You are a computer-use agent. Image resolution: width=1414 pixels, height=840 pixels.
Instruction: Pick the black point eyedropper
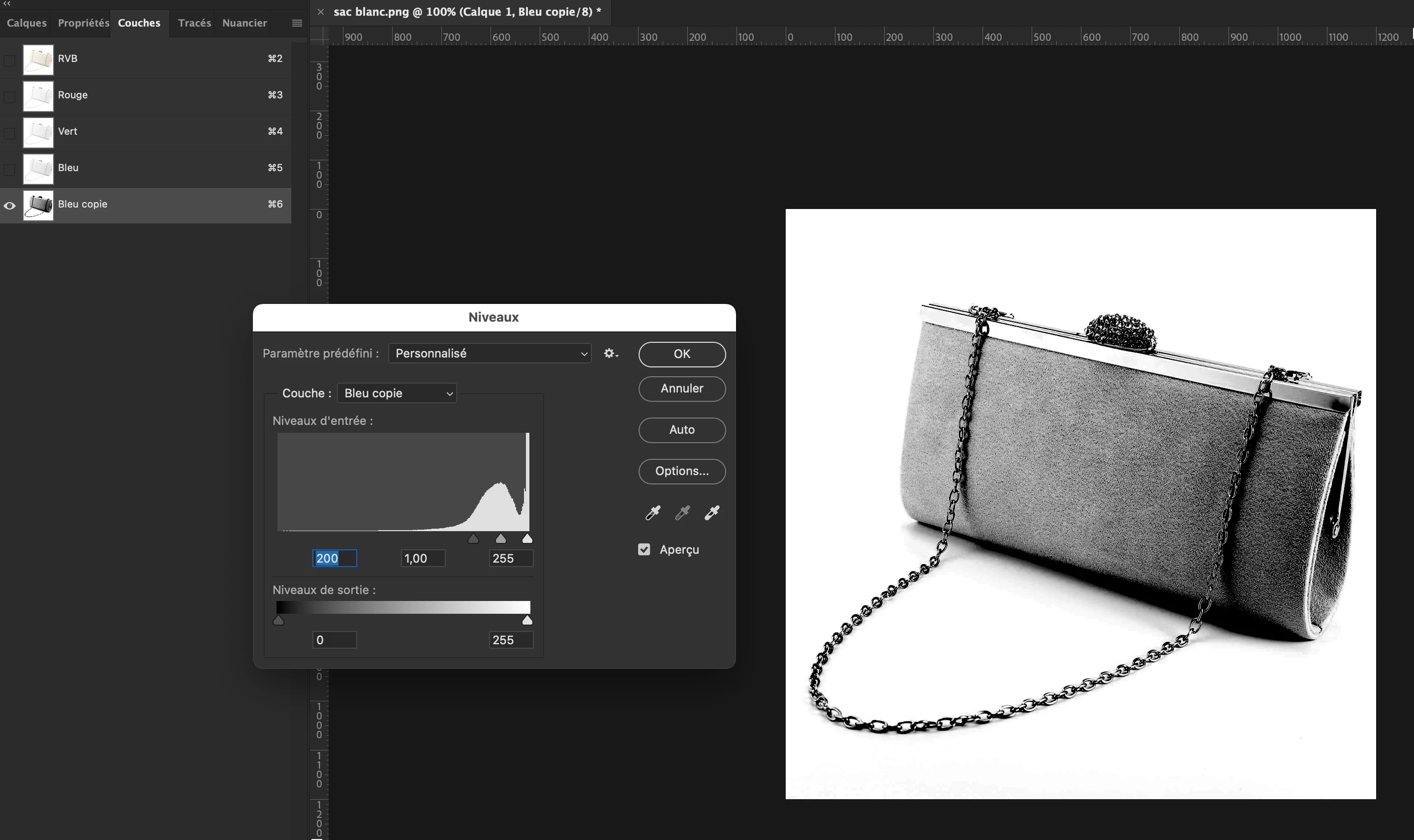click(652, 513)
